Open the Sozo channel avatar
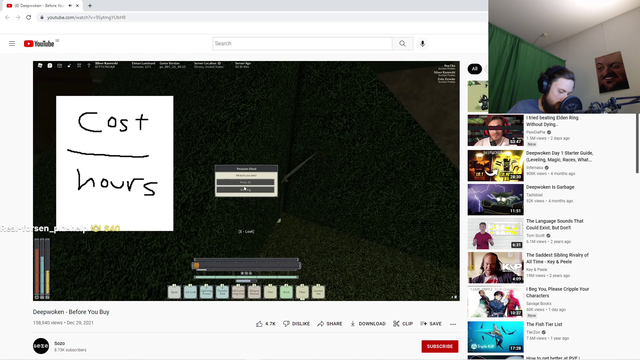The image size is (640, 360). 41,346
